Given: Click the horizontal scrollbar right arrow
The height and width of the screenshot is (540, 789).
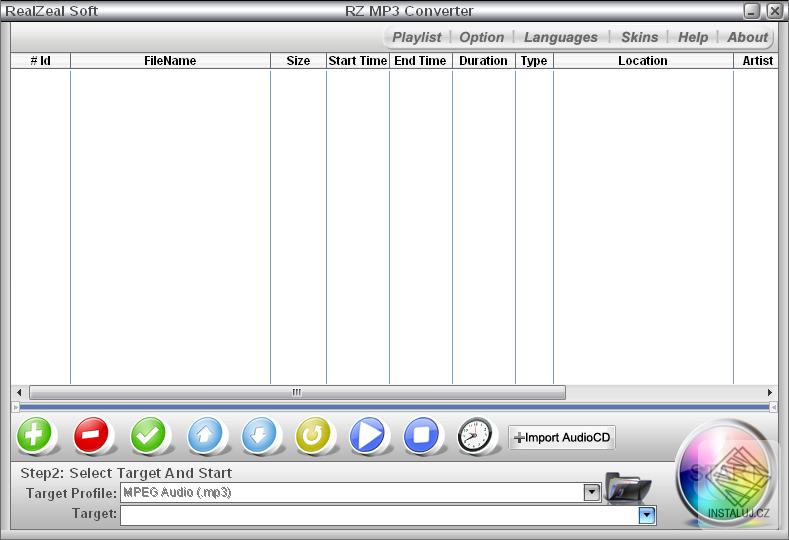Looking at the screenshot, I should coord(770,393).
